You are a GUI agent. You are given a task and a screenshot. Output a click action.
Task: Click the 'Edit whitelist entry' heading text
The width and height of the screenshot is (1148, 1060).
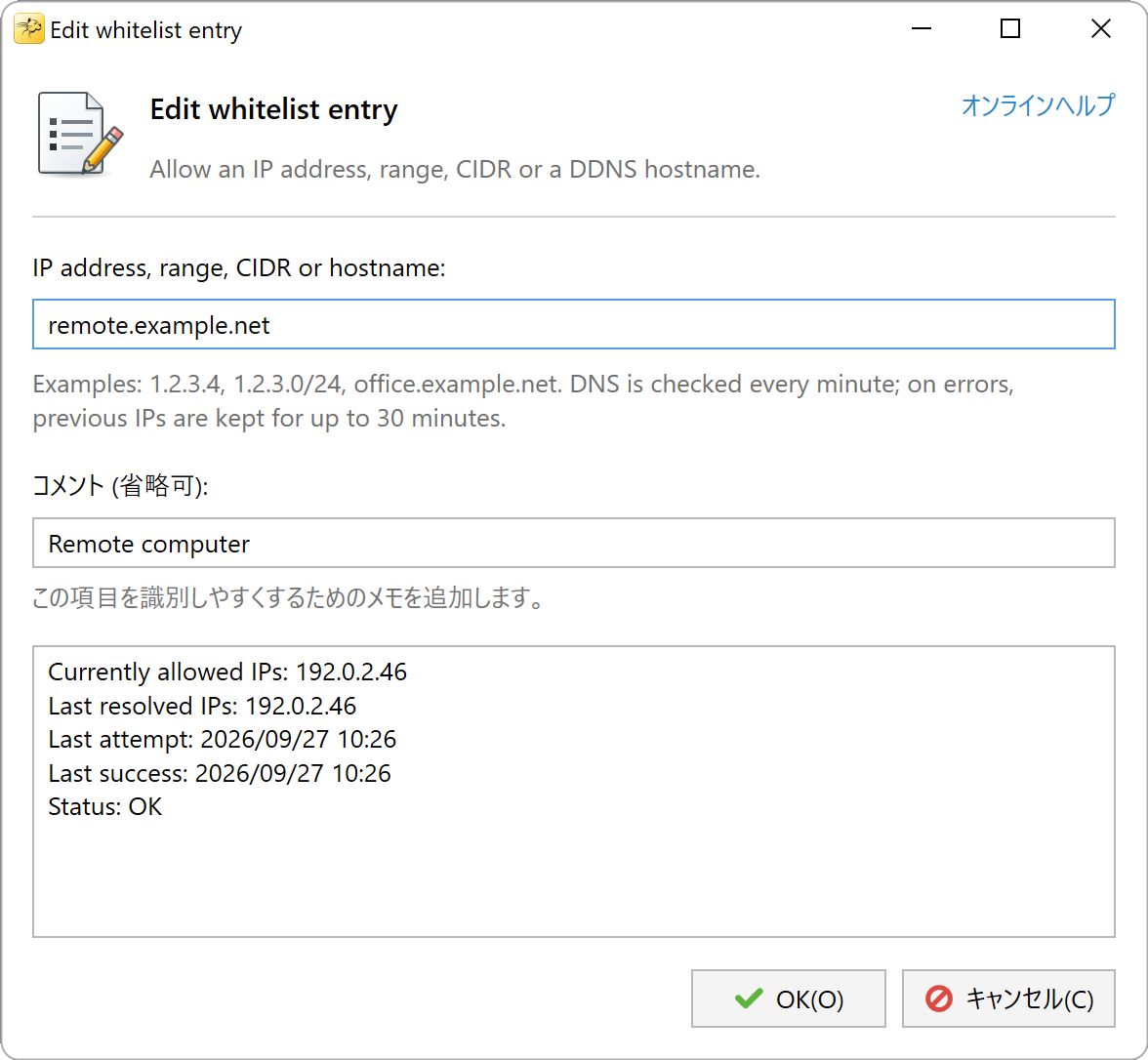coord(273,109)
